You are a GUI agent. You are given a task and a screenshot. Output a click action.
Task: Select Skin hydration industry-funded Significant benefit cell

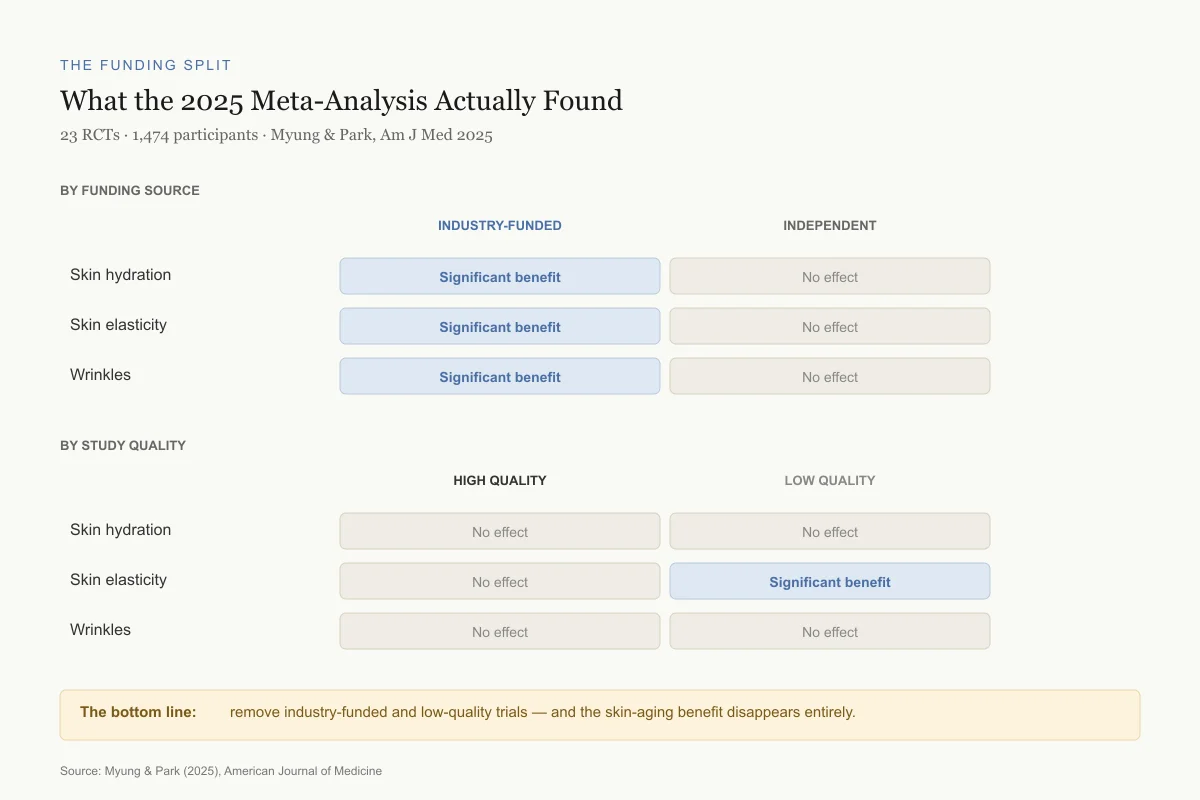(500, 276)
